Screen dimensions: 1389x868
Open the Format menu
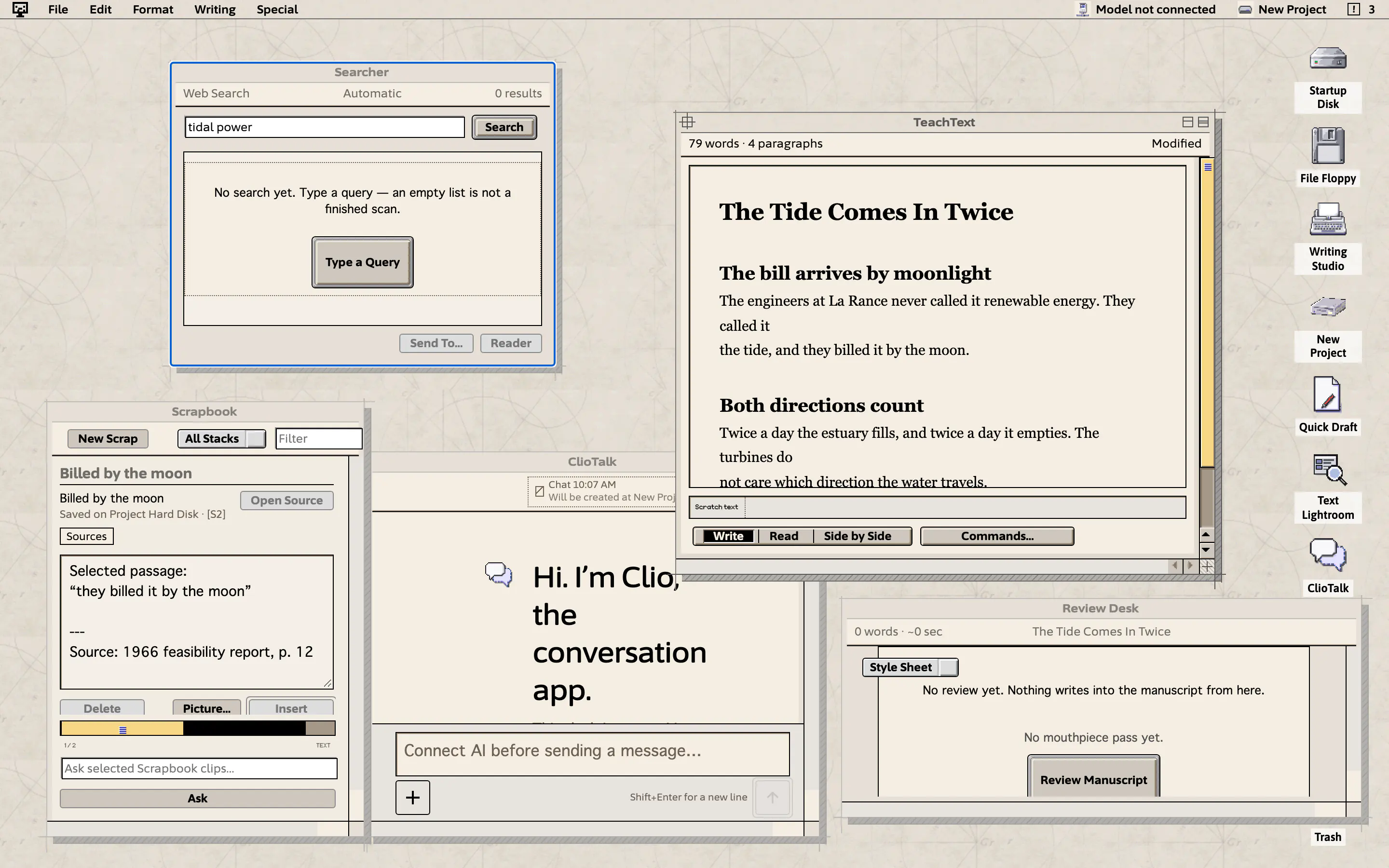[x=153, y=9]
